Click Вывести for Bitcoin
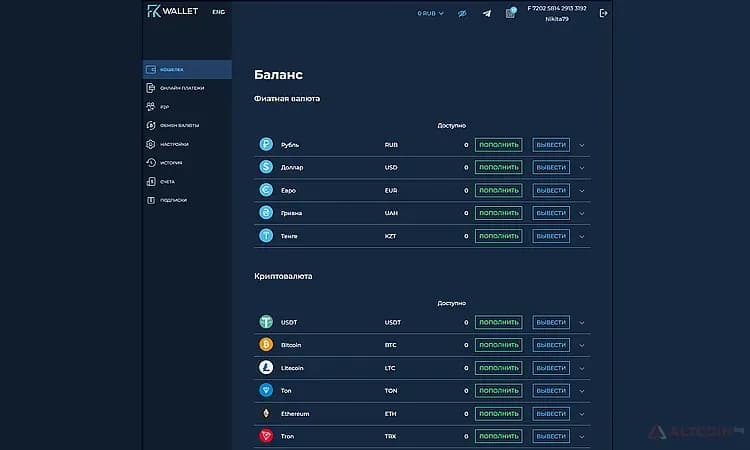750x450 pixels. [551, 345]
